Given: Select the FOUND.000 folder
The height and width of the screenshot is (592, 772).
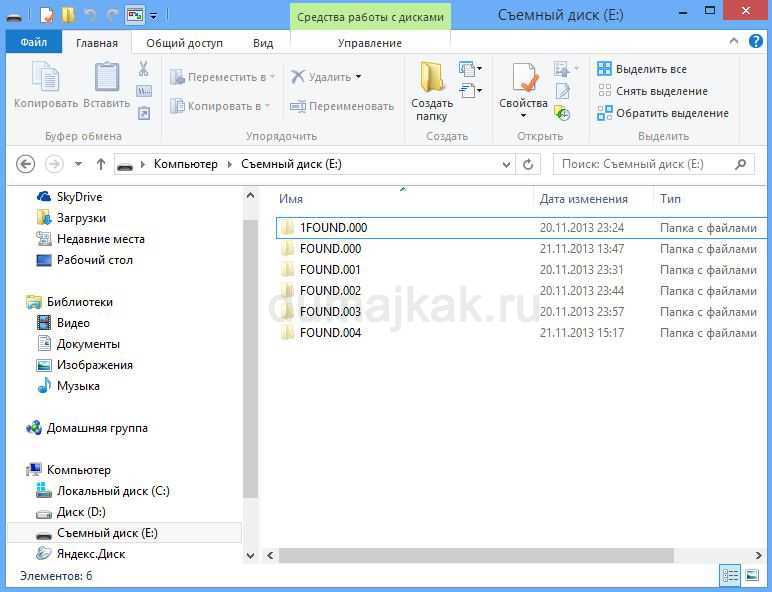Looking at the screenshot, I should pos(521,249).
